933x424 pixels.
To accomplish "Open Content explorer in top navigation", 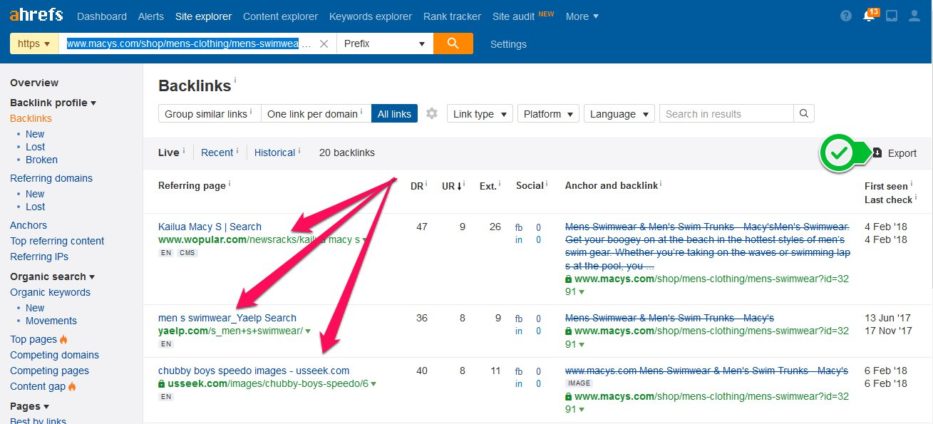I will click(280, 17).
